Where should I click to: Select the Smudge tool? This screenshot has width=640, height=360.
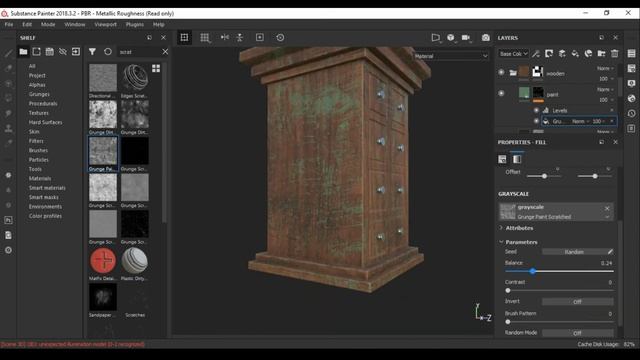(8, 113)
